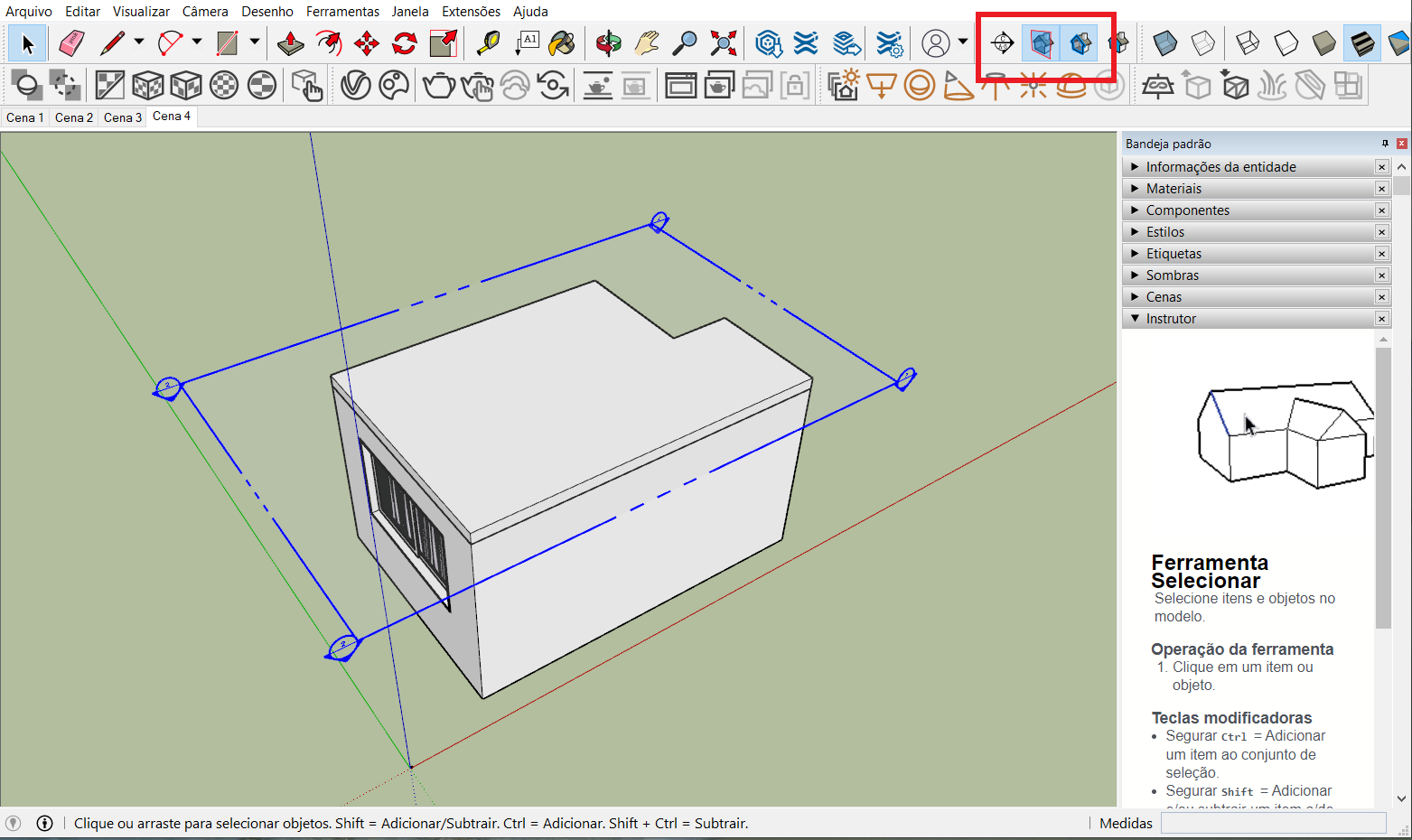Choose the Scale tool

click(444, 43)
